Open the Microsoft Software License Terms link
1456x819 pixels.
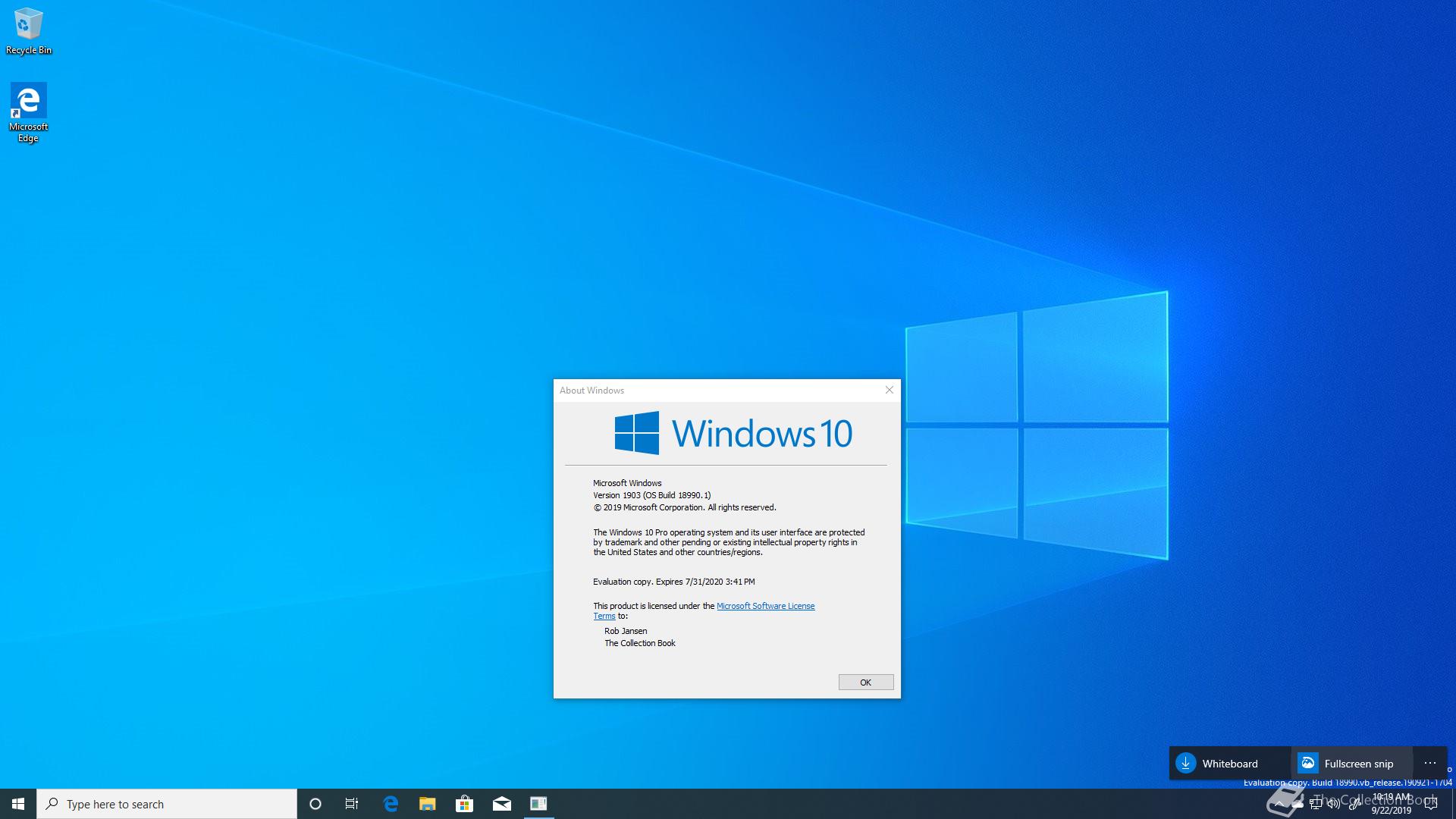(x=766, y=606)
